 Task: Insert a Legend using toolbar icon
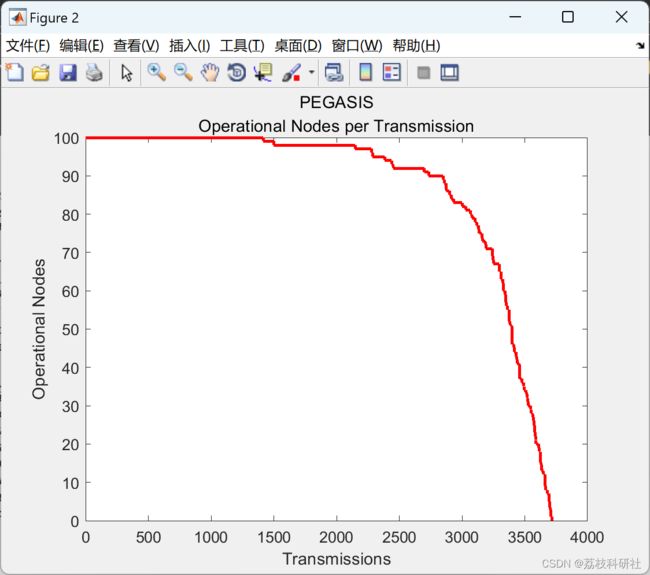pos(392,73)
